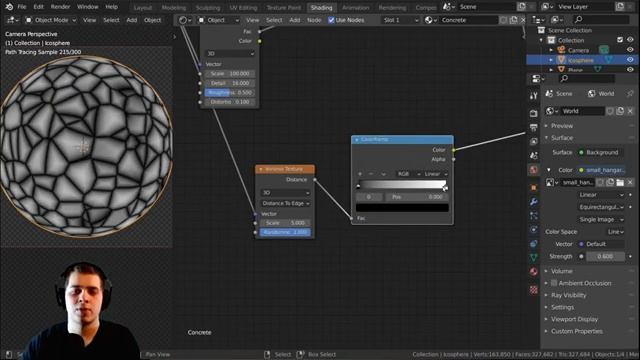Click the Object shader type selector
This screenshot has height=360, width=640.
[x=219, y=20]
